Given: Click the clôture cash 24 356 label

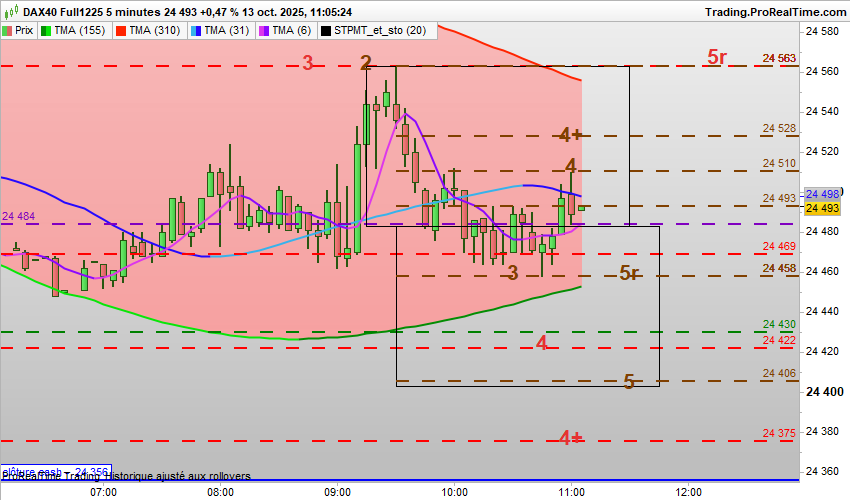Looking at the screenshot, I should 56,472.
